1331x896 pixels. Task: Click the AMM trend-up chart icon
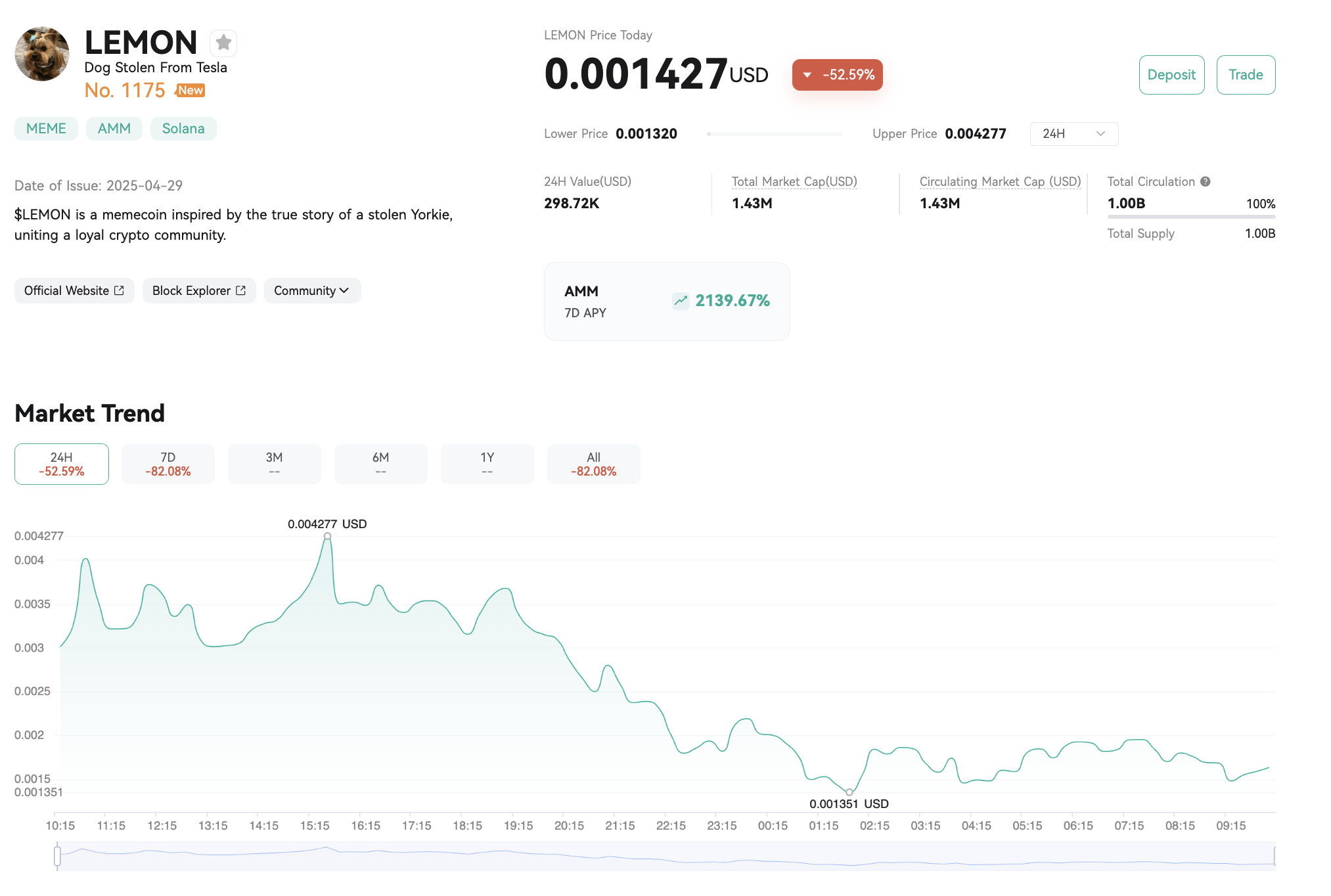point(681,301)
